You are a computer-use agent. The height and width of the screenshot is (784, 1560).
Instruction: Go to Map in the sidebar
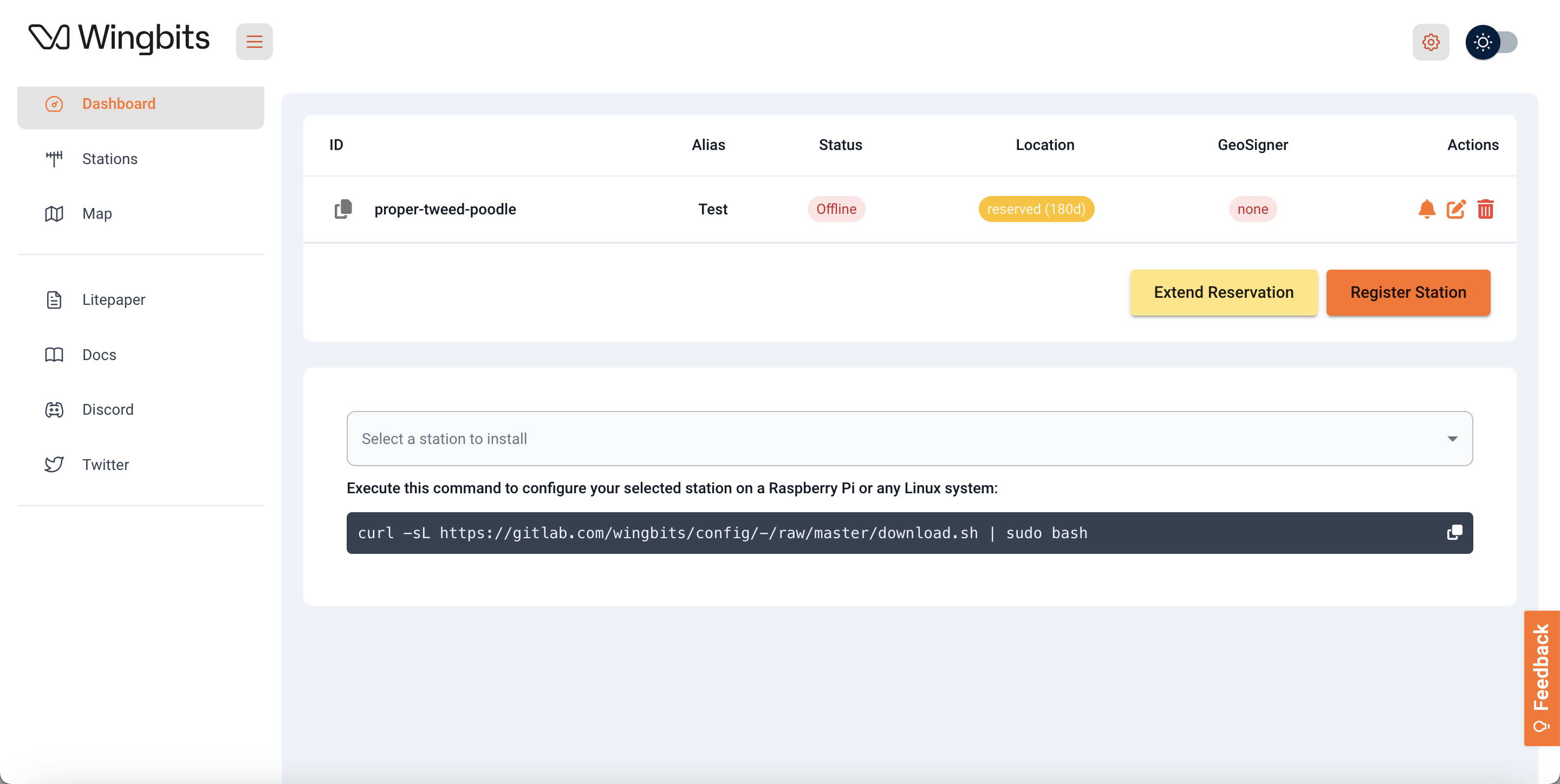[97, 214]
